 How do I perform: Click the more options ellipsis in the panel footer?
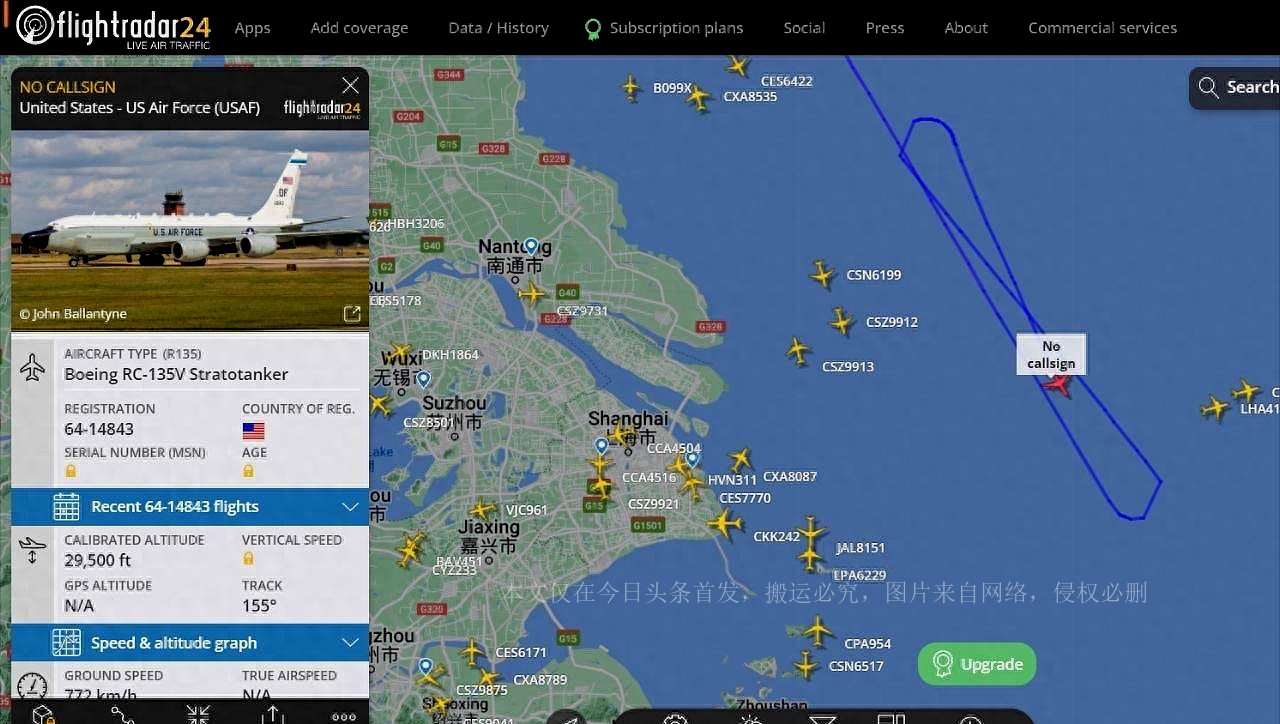(x=344, y=716)
